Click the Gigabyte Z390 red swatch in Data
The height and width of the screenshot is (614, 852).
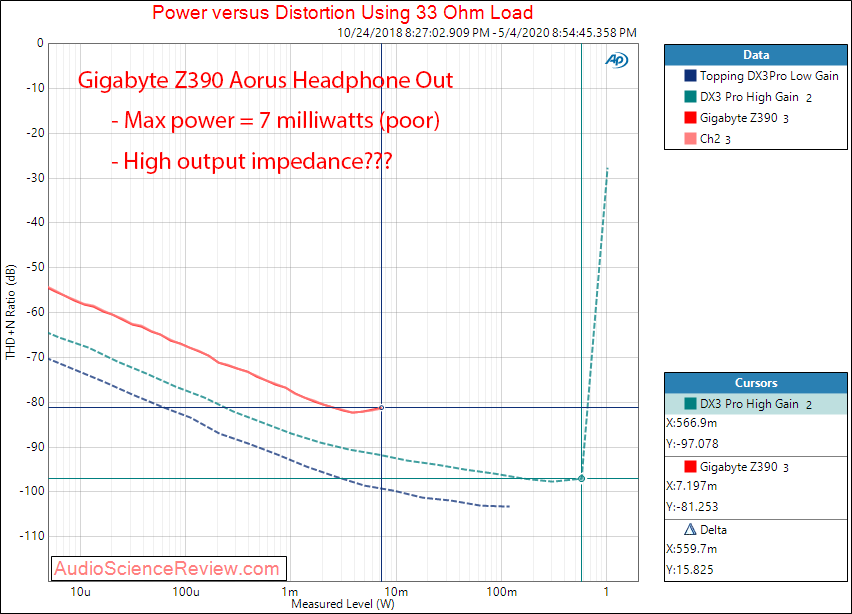(x=690, y=117)
